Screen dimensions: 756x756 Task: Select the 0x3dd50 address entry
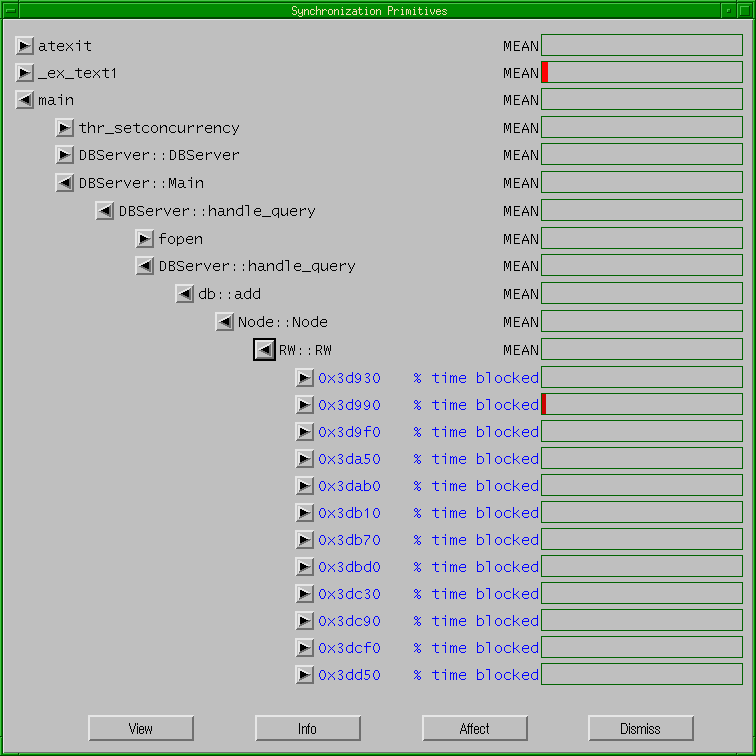tap(349, 675)
